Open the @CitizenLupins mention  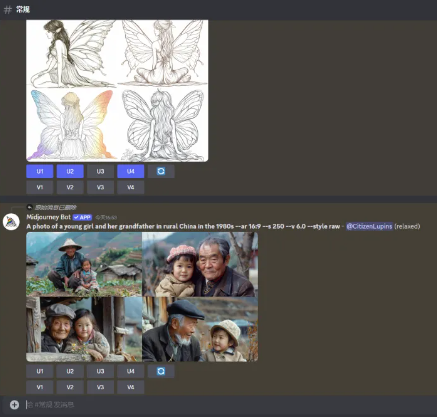point(369,226)
